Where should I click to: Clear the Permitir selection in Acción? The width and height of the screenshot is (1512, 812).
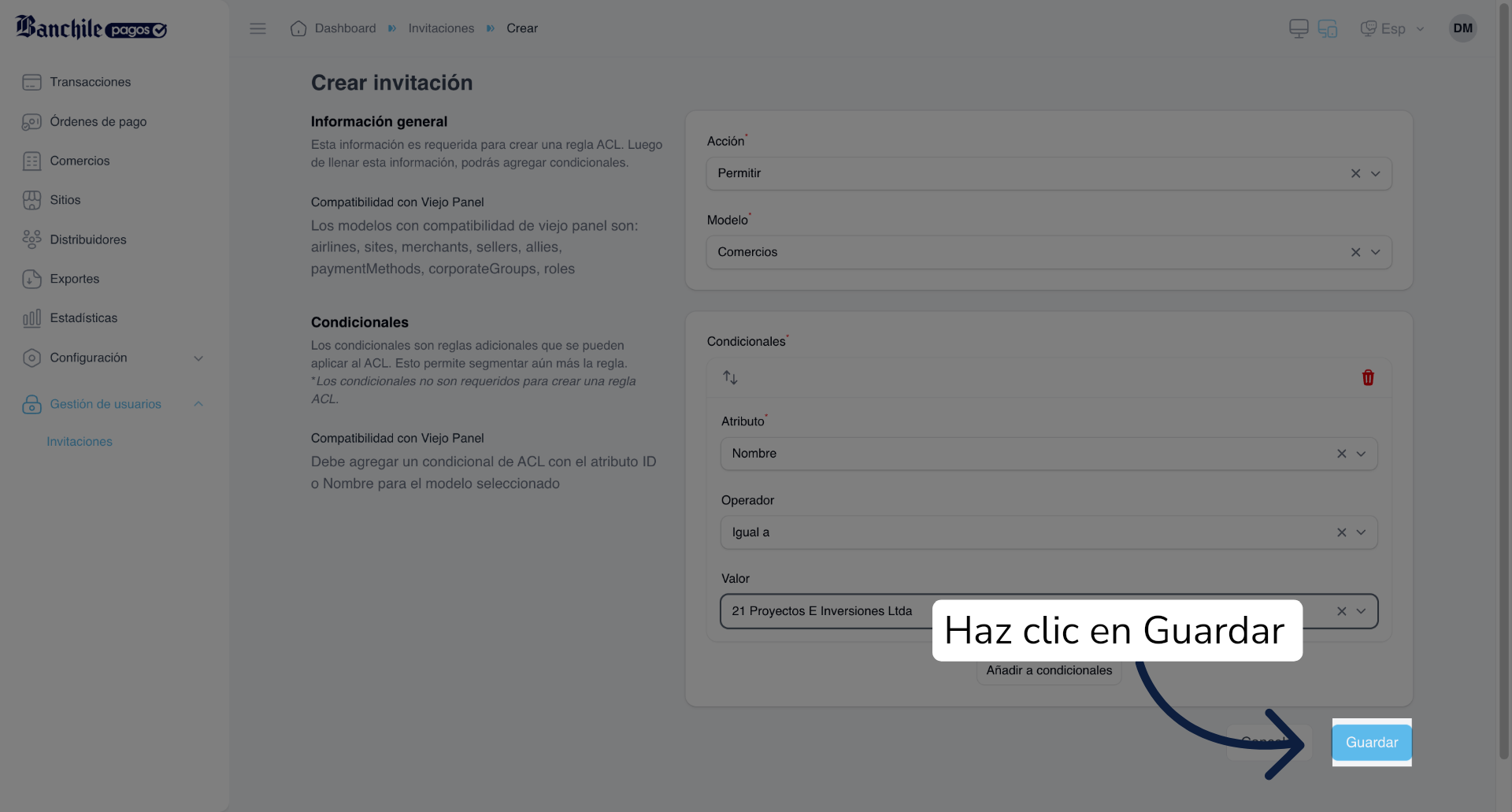(x=1355, y=173)
